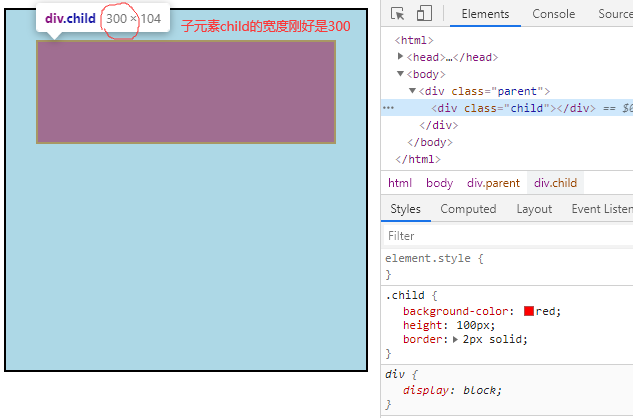Screen dimensions: 633x418
Task: Collapse the div class parent node
Action: tap(412, 91)
